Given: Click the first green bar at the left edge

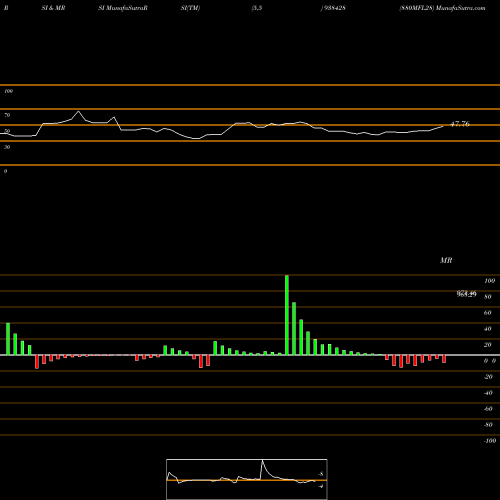Looking at the screenshot, I should [8, 339].
